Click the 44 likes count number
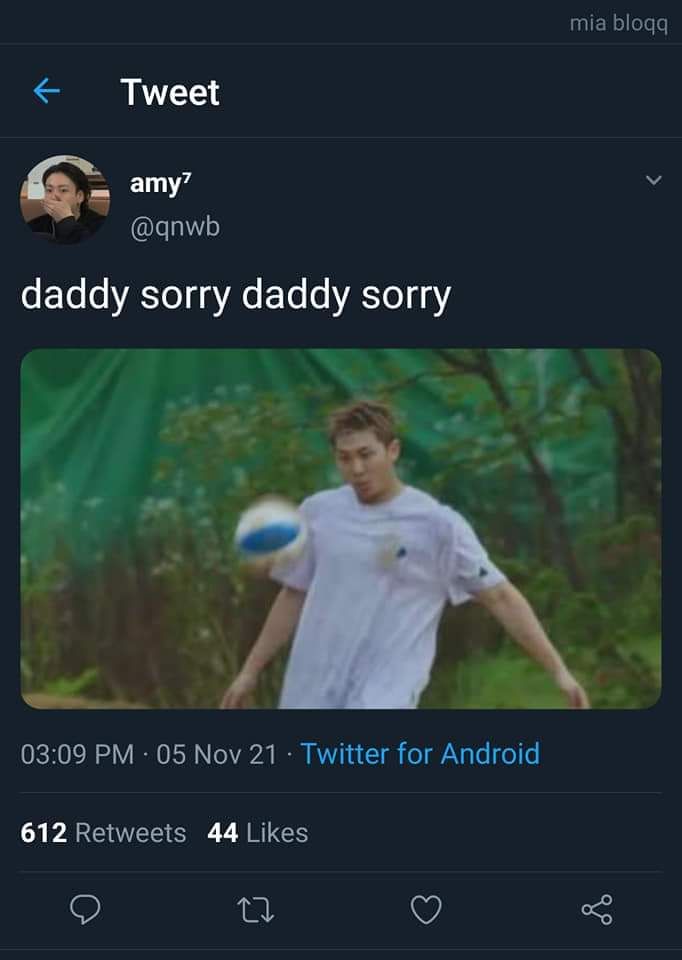Viewport: 682px width, 960px height. click(223, 833)
